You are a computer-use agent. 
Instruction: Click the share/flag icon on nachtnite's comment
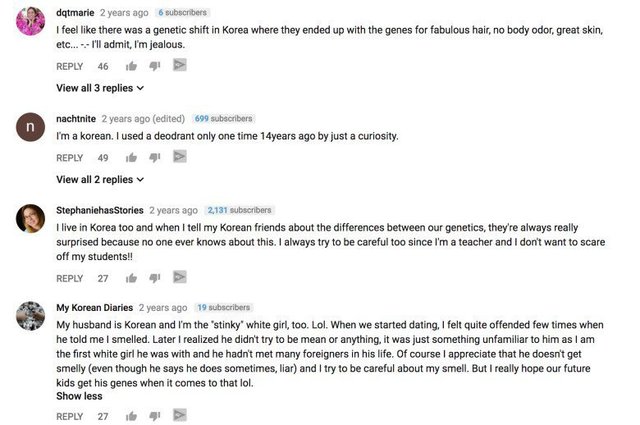click(x=180, y=156)
